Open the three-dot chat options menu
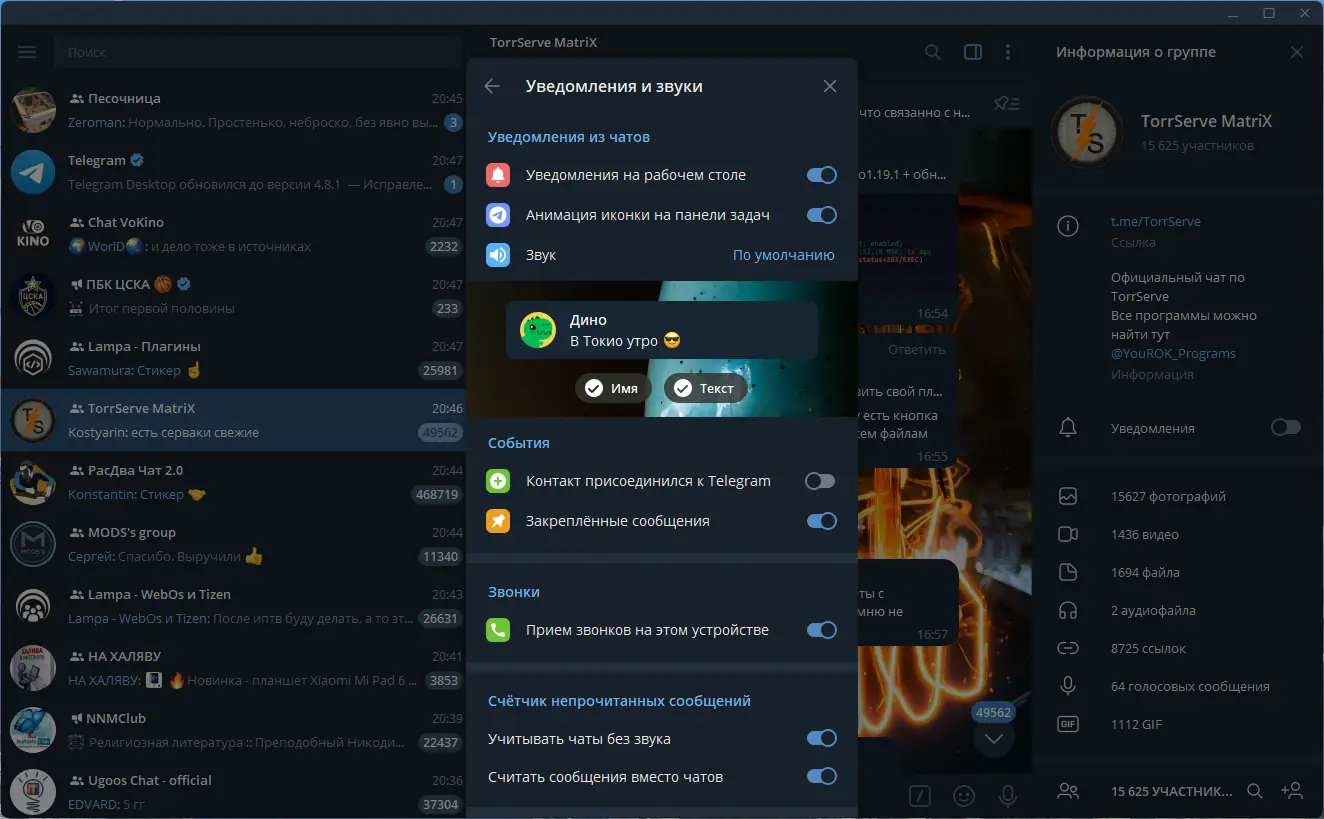 coord(1008,52)
